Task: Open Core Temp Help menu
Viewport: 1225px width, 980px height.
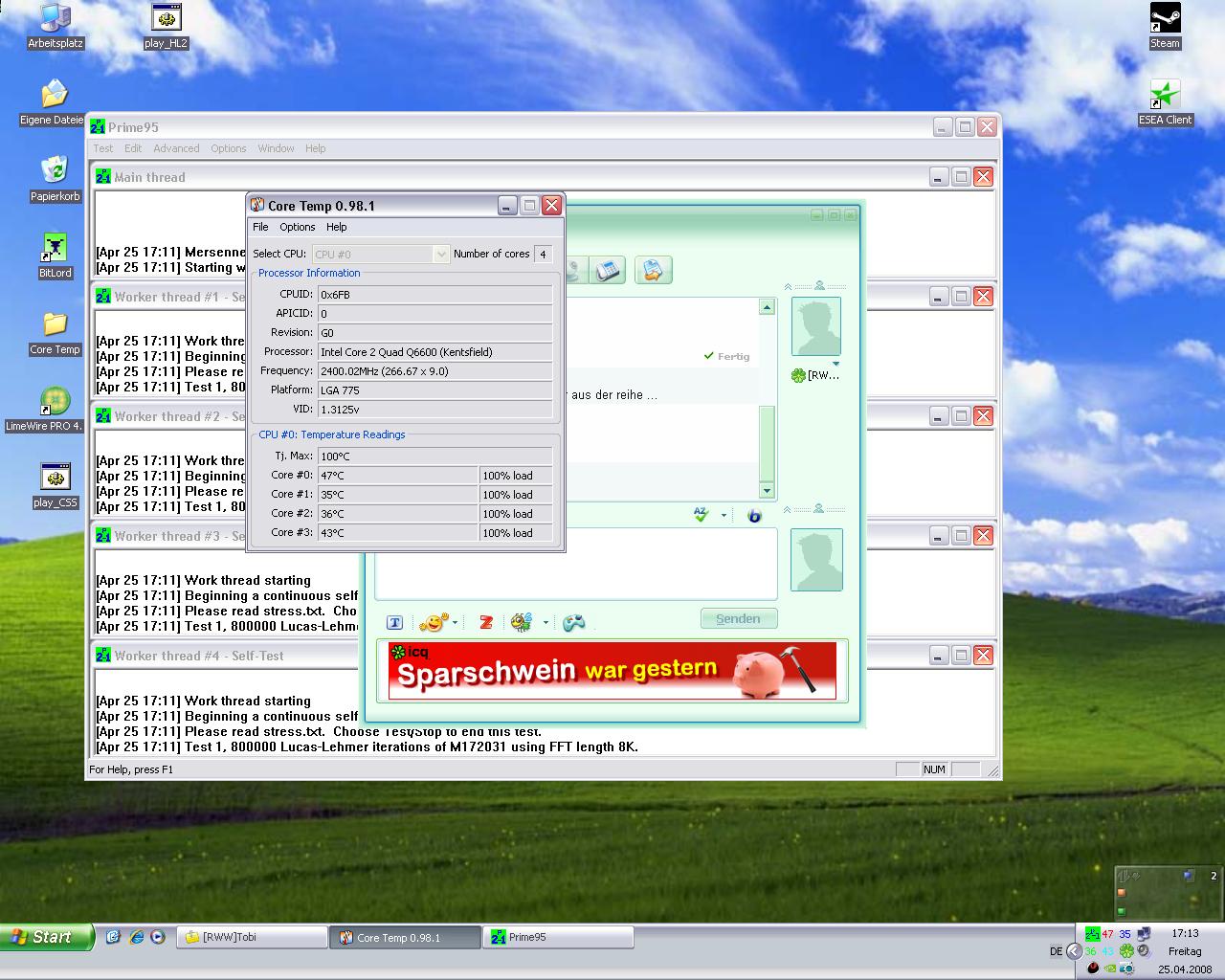Action: [x=336, y=227]
